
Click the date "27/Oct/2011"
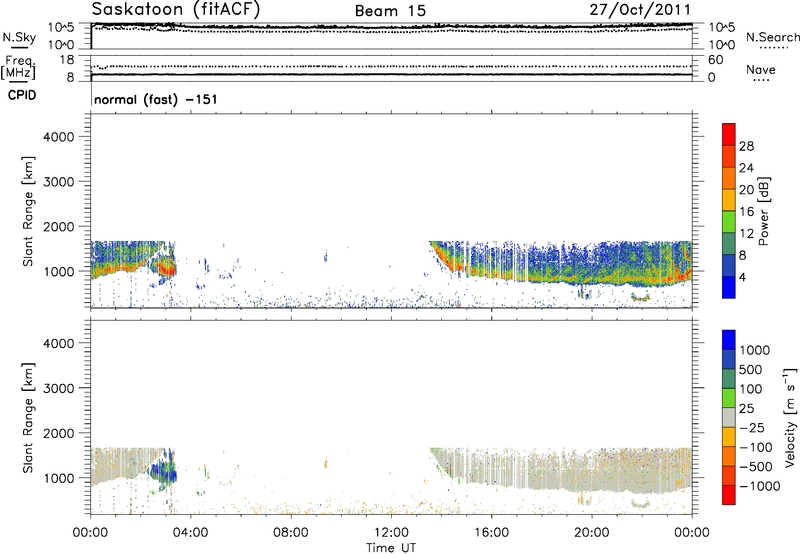(x=640, y=10)
